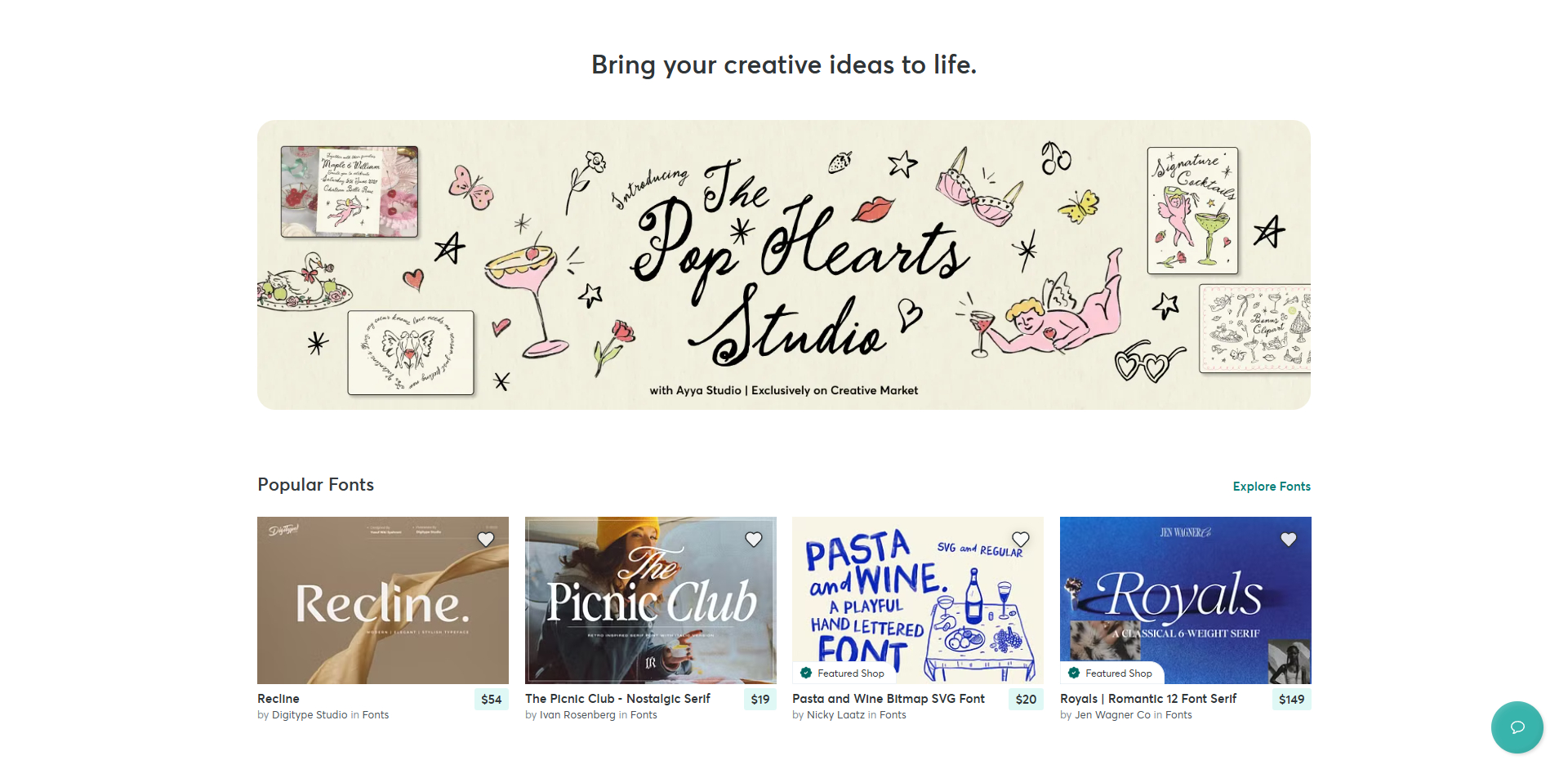Open the Pop Hearts Studio banner

tap(784, 265)
